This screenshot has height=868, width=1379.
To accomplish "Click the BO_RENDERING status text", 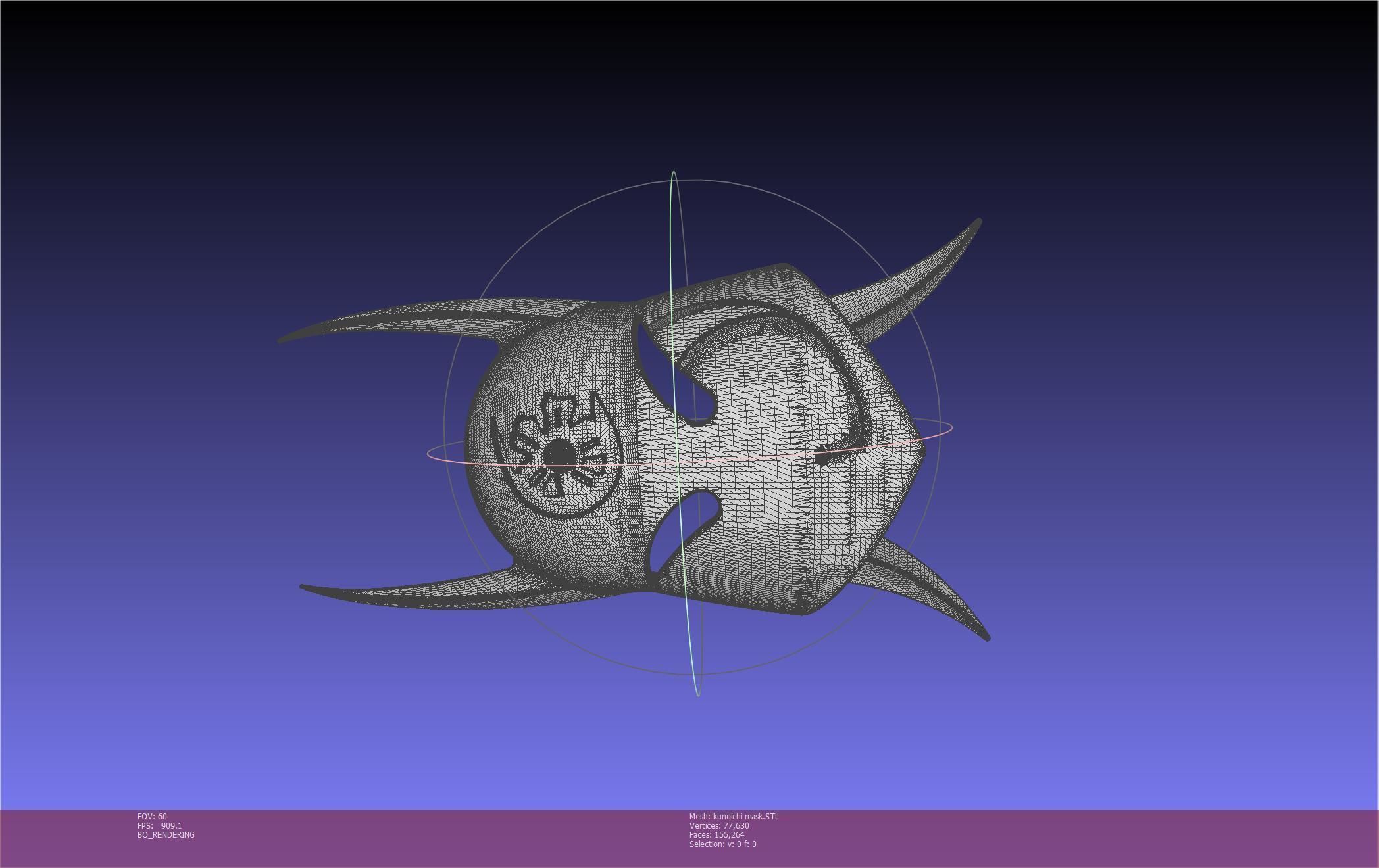I will 166,835.
